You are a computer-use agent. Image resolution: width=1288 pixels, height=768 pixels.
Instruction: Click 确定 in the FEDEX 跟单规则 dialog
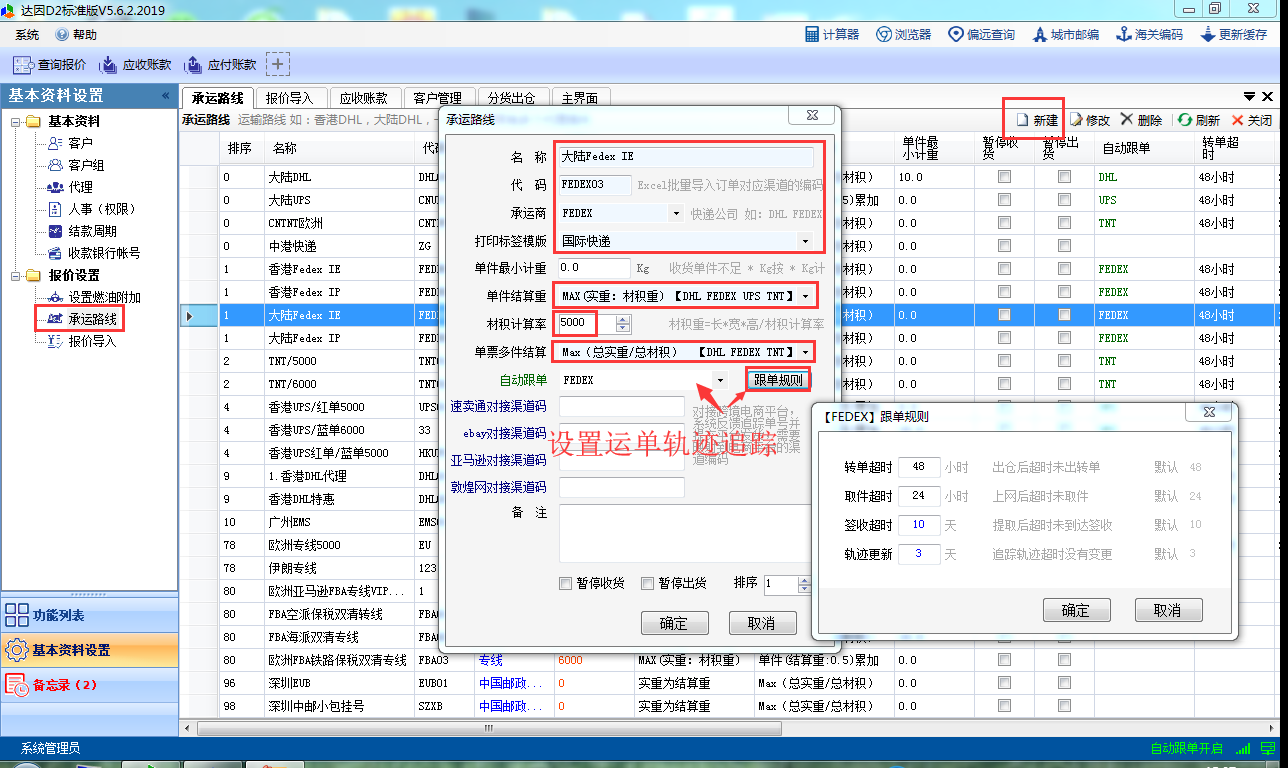[x=1076, y=610]
